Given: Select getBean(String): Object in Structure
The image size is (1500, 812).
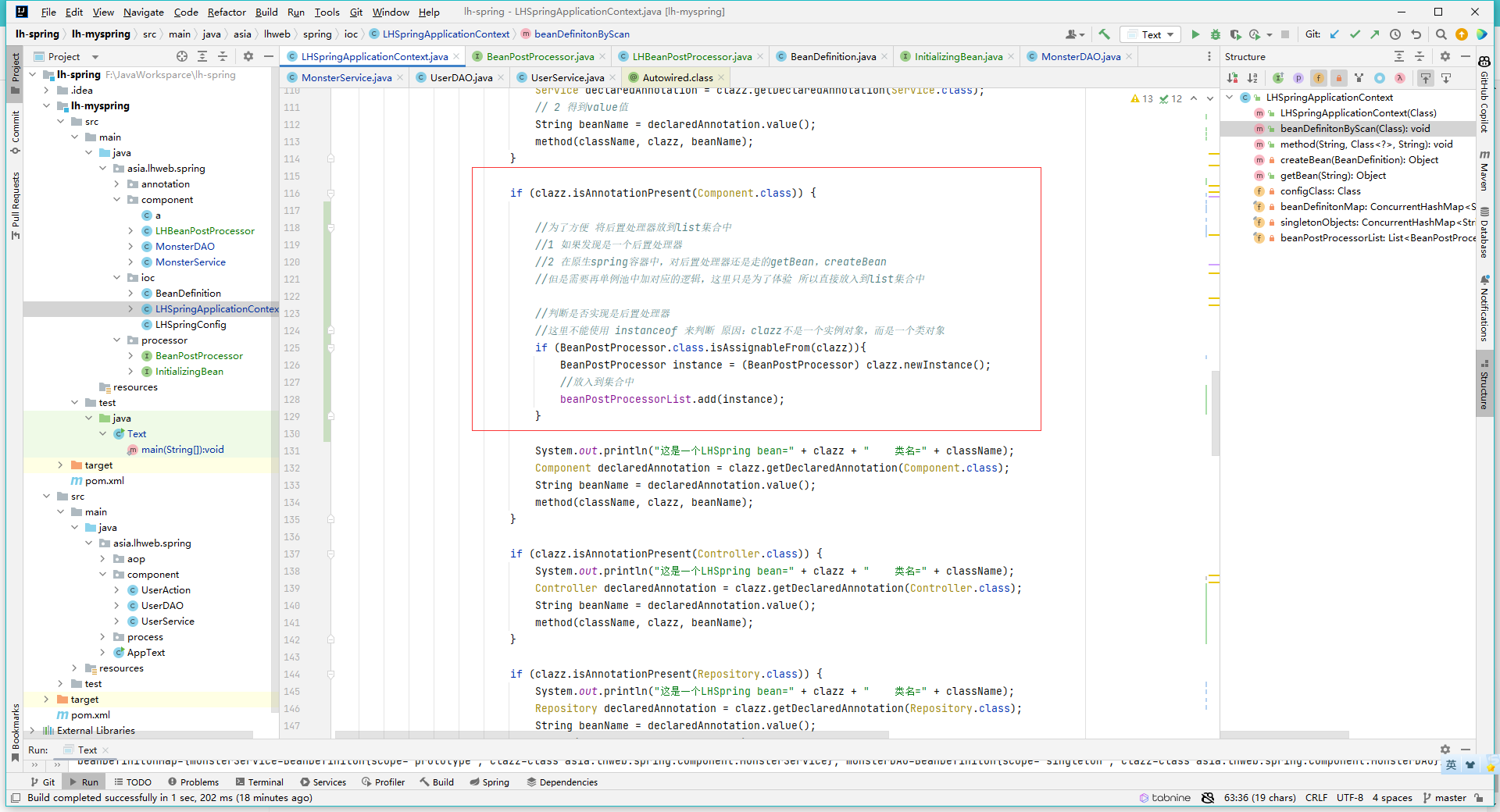Looking at the screenshot, I should (1333, 176).
